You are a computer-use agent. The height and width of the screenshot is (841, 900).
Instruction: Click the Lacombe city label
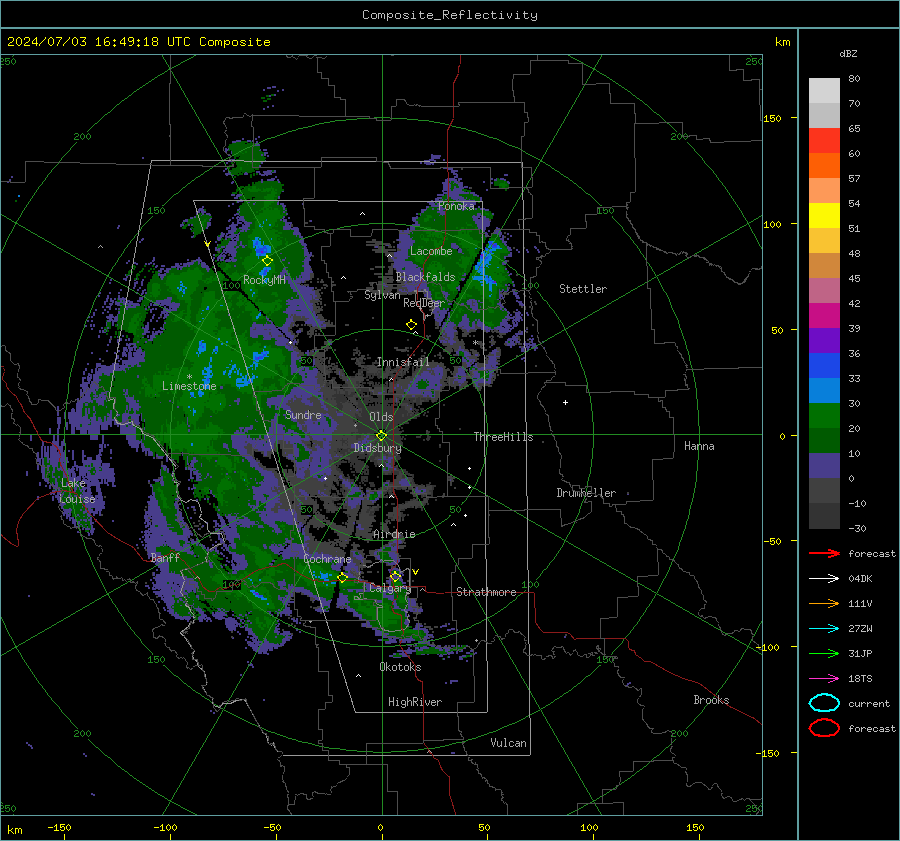pyautogui.click(x=431, y=251)
